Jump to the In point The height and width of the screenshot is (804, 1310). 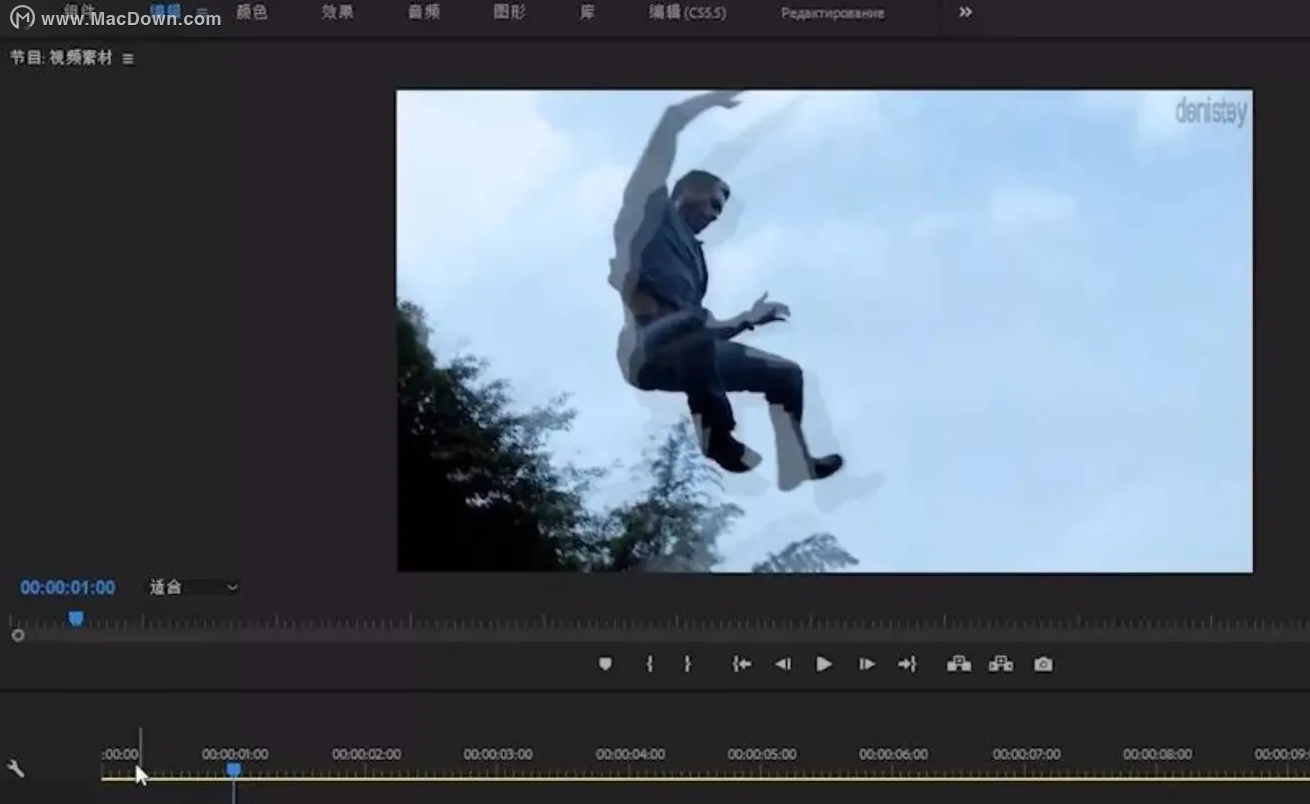(741, 664)
